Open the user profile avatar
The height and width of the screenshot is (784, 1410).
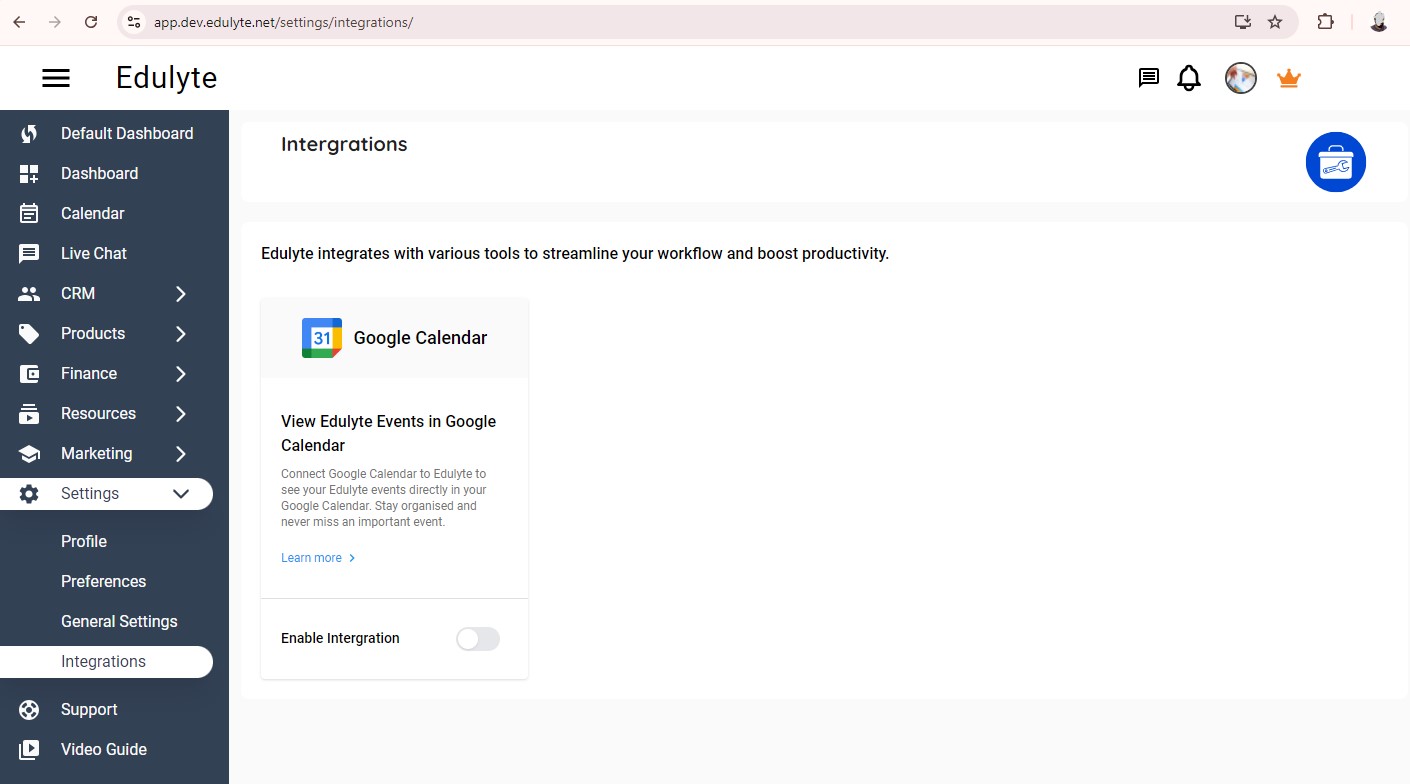[1240, 78]
